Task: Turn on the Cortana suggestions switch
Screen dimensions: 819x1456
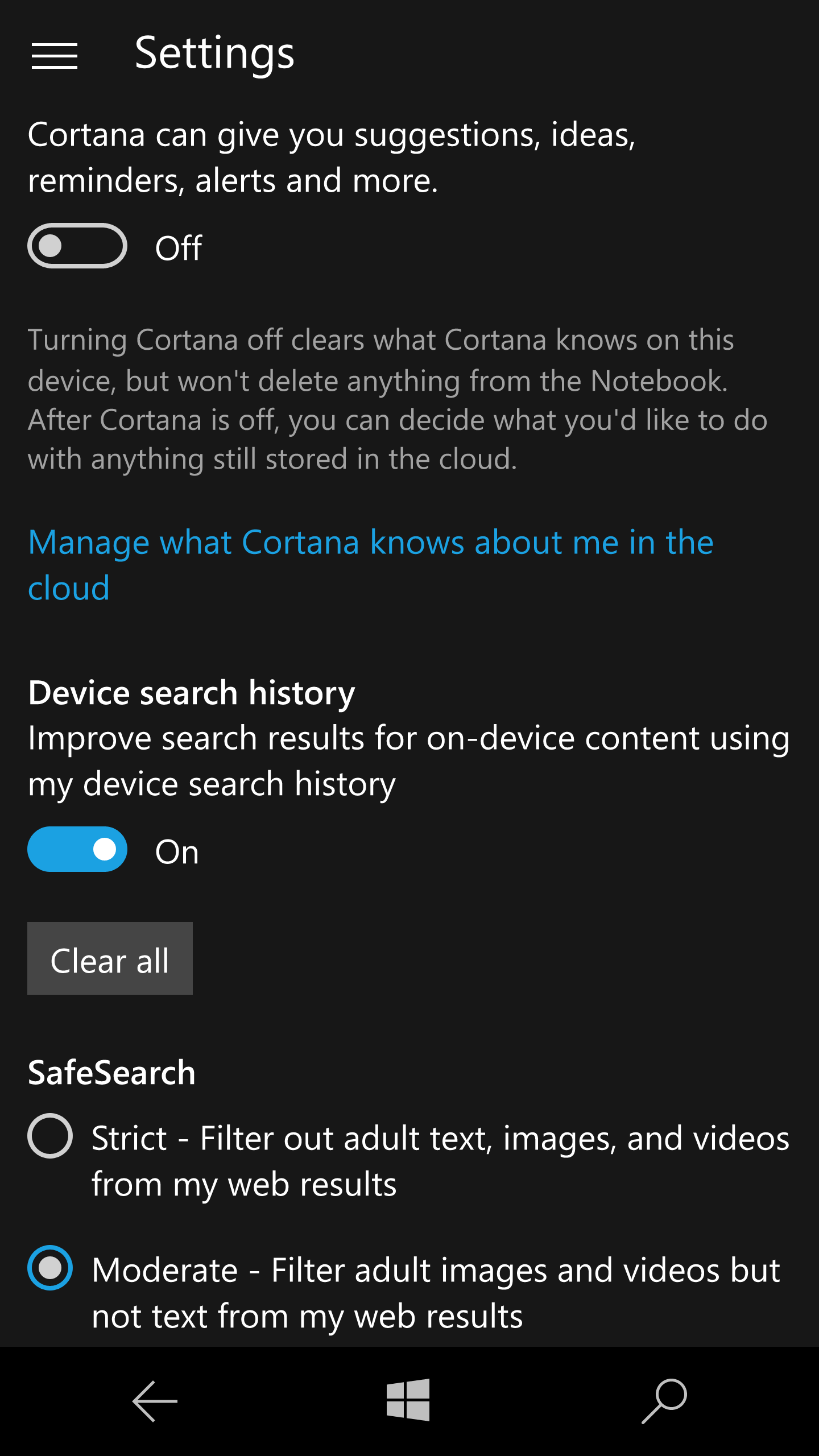Action: 77,246
